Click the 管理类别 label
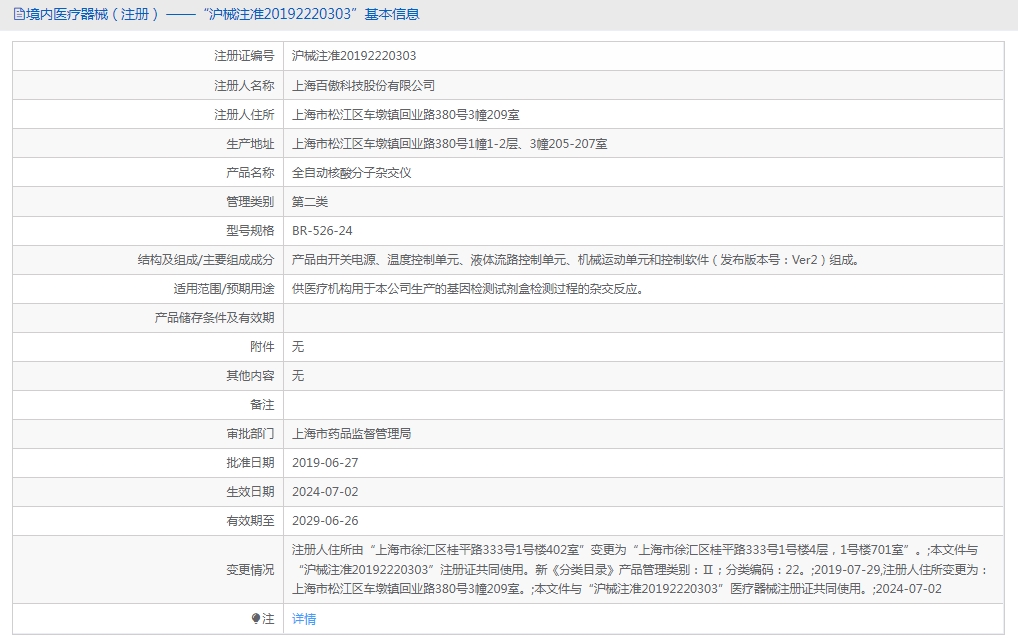This screenshot has width=1018, height=639. pos(250,201)
